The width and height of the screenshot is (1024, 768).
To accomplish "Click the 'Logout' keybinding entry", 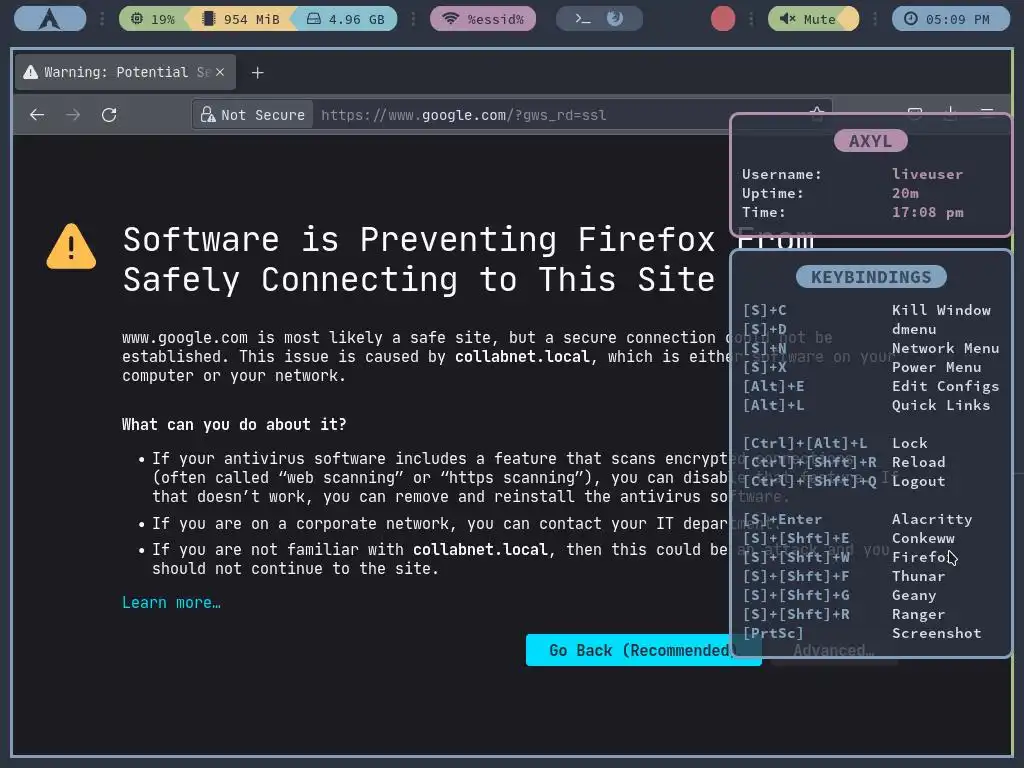I will click(x=918, y=481).
